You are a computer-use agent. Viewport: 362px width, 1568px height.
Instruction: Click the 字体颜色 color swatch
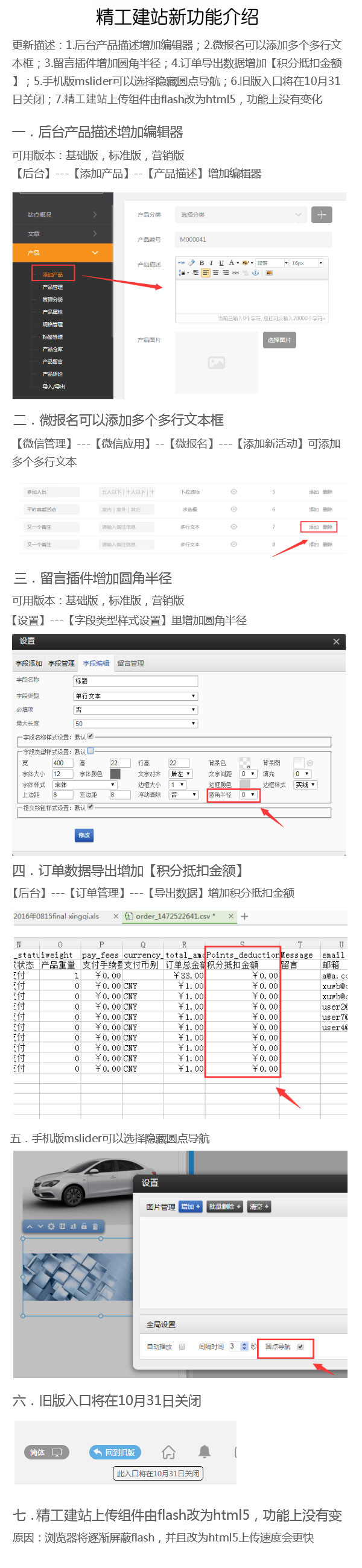115,774
